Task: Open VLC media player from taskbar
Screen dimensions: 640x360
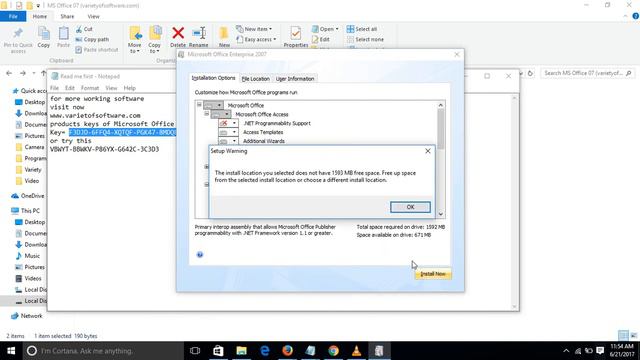Action: 356,351
